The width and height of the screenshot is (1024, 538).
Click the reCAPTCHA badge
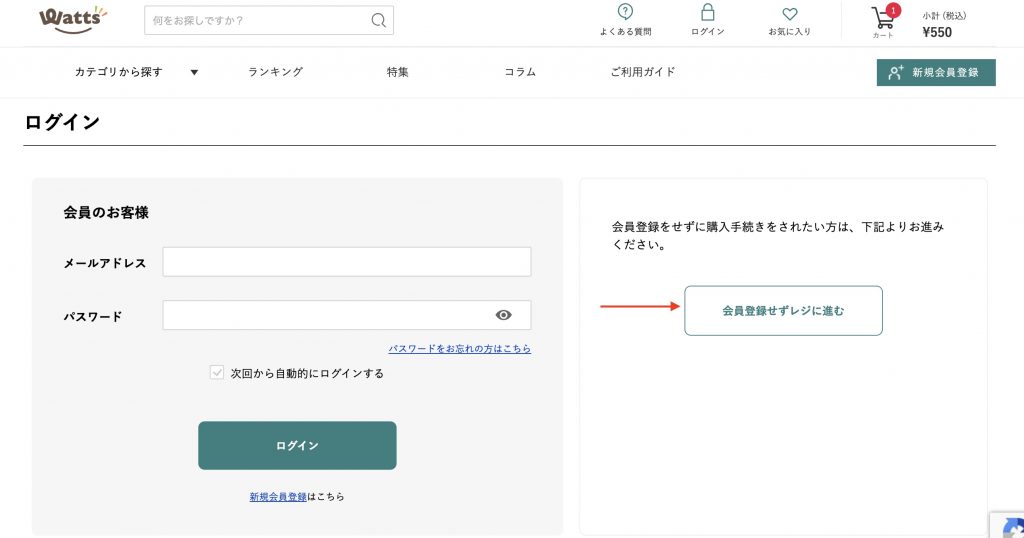(x=1007, y=525)
